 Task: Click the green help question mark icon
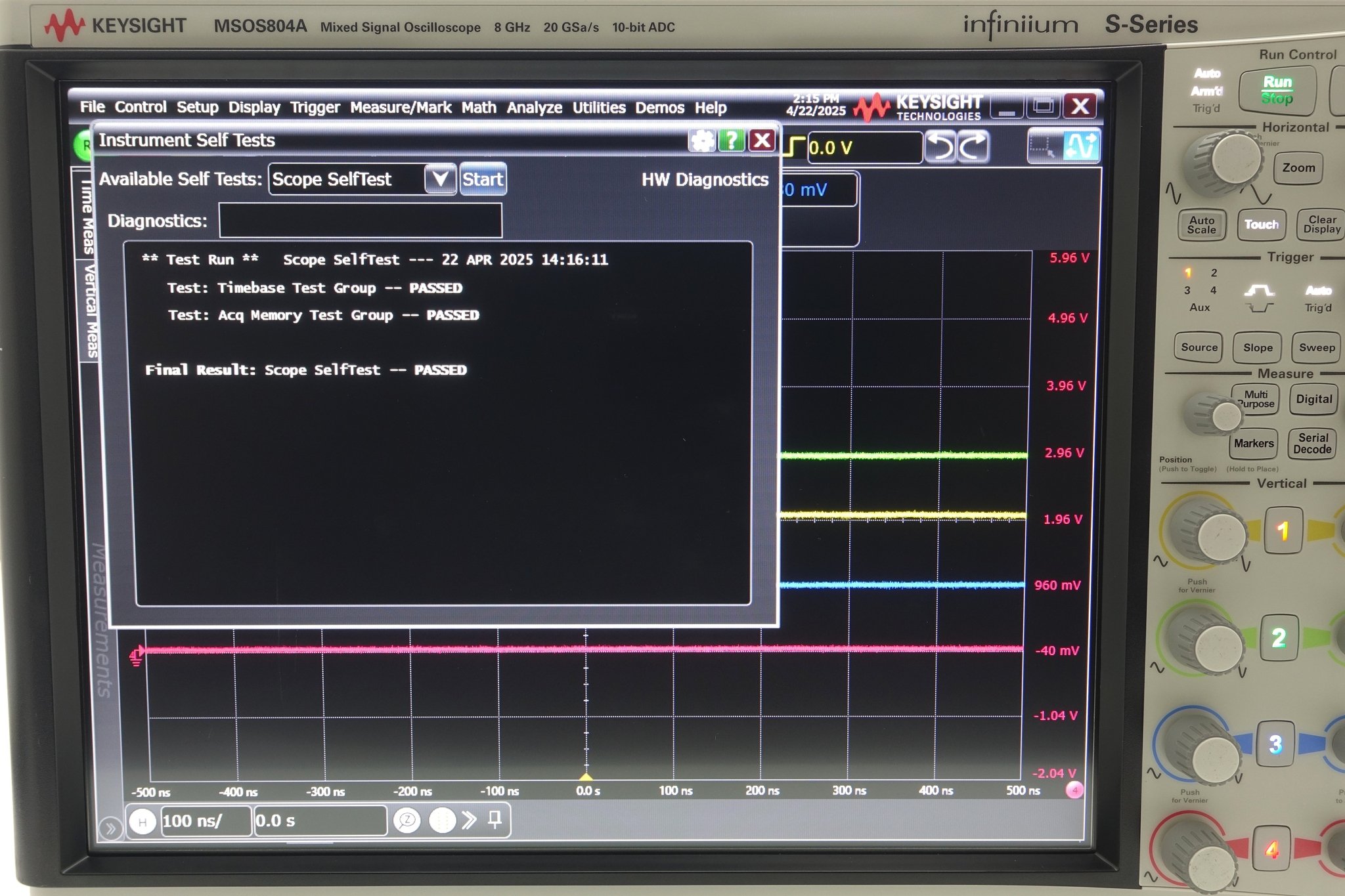(x=732, y=140)
